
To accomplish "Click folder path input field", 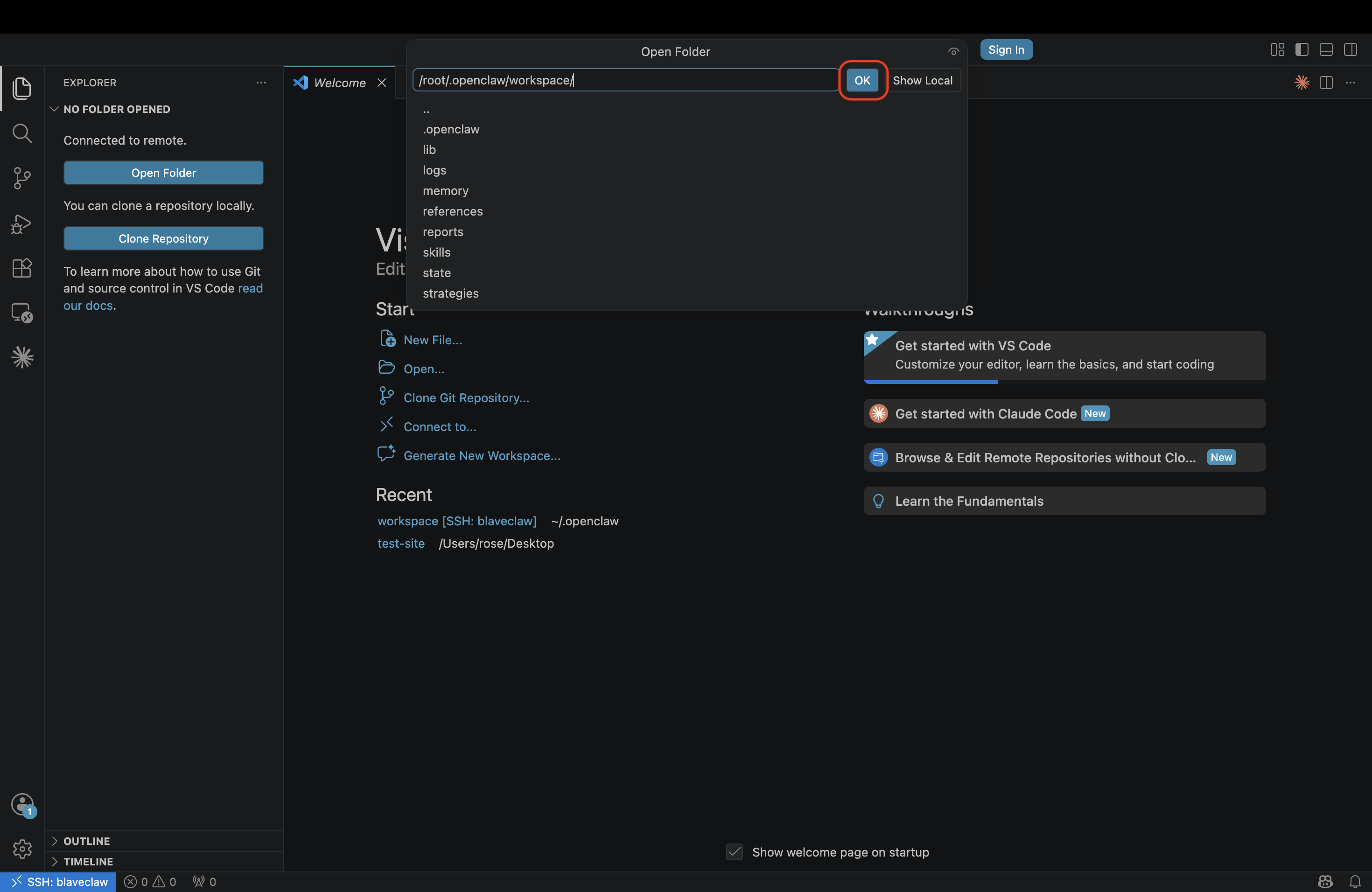I will pos(625,80).
